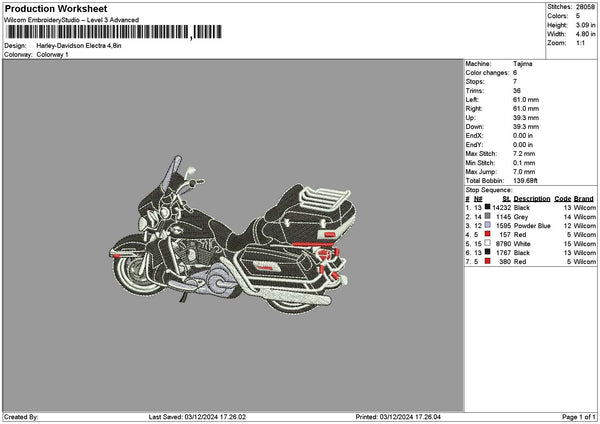This screenshot has width=600, height=424.
Task: Click the Min Stitch value '0.1 mm'
Action: pyautogui.click(x=524, y=163)
